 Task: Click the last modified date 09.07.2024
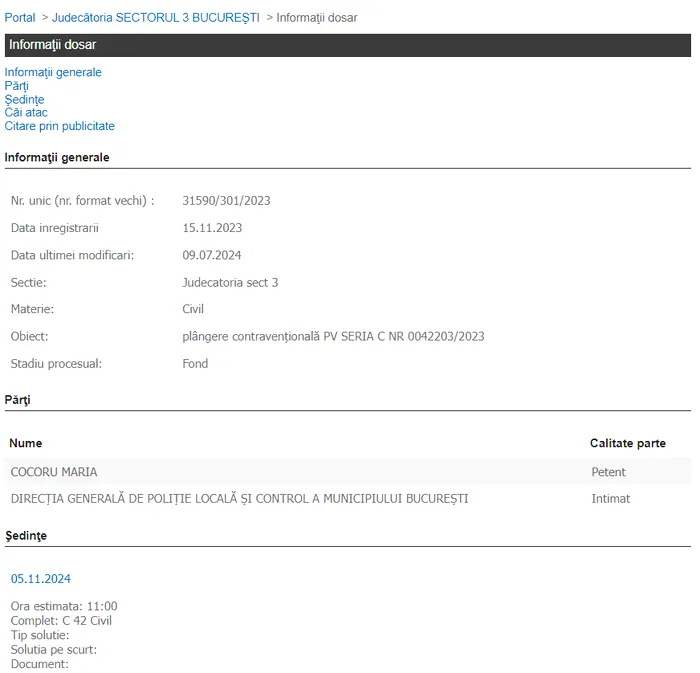tap(212, 255)
